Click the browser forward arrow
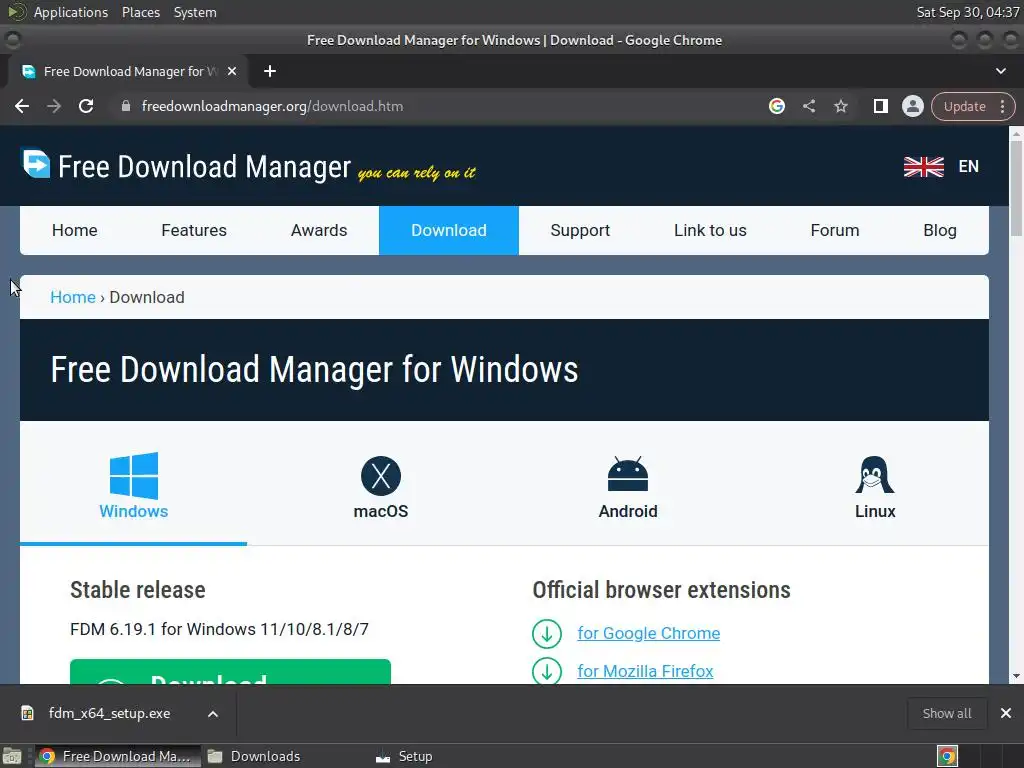This screenshot has height=768, width=1024. click(54, 106)
